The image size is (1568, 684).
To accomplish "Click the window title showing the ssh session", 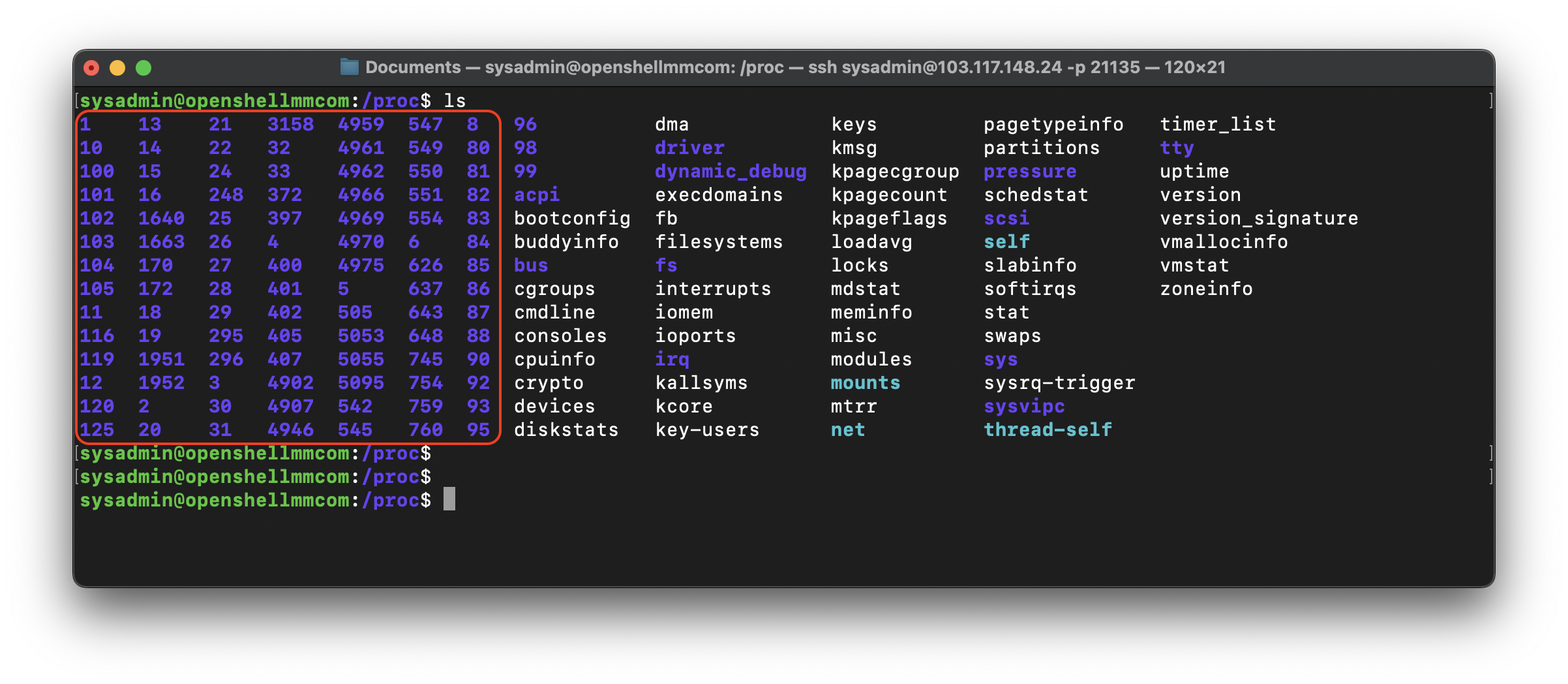I will 794,67.
